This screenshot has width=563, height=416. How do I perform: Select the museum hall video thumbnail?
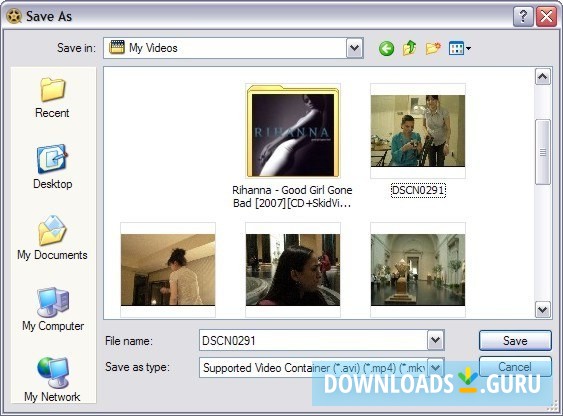tap(418, 270)
